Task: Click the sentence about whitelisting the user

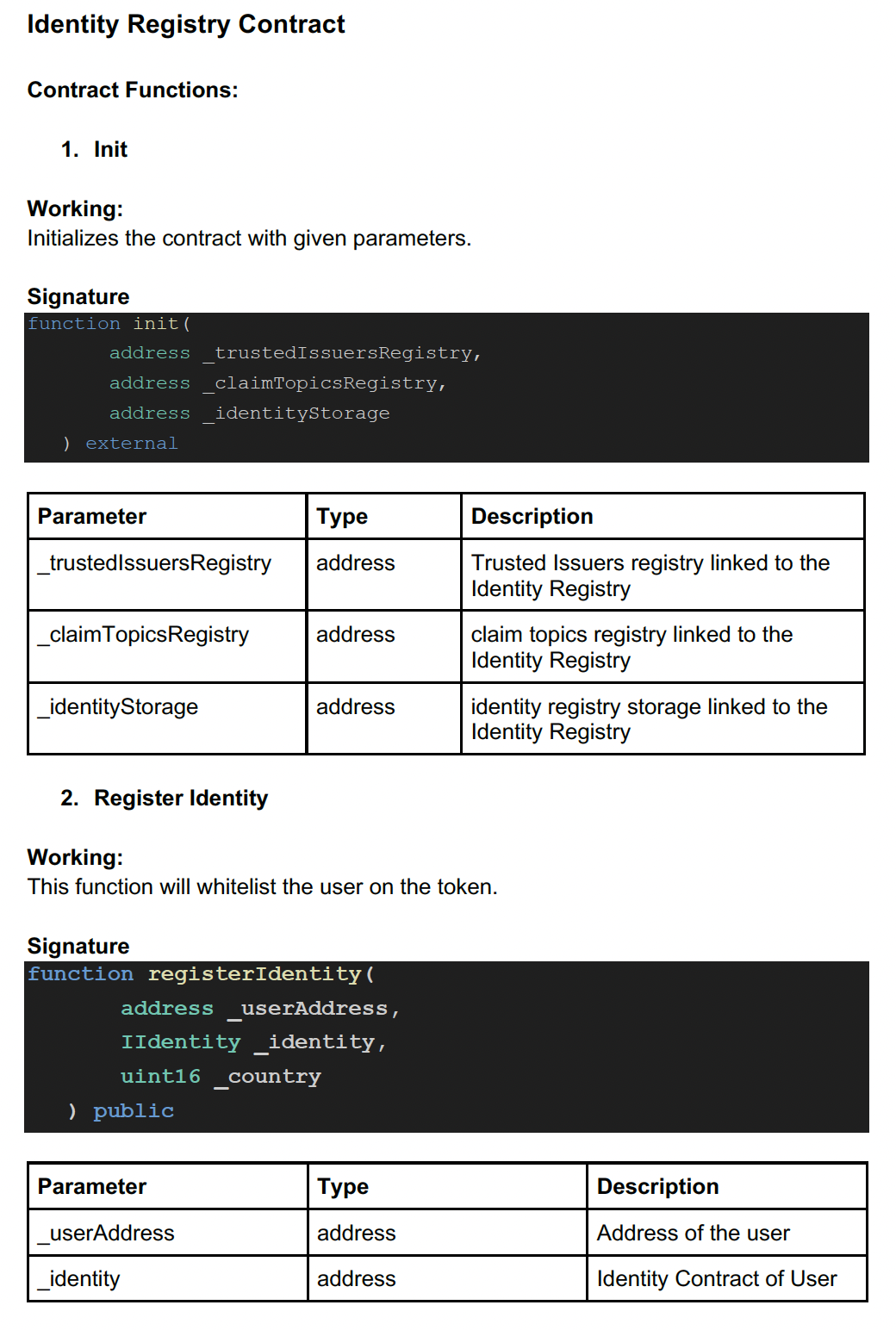Action: pyautogui.click(x=263, y=887)
